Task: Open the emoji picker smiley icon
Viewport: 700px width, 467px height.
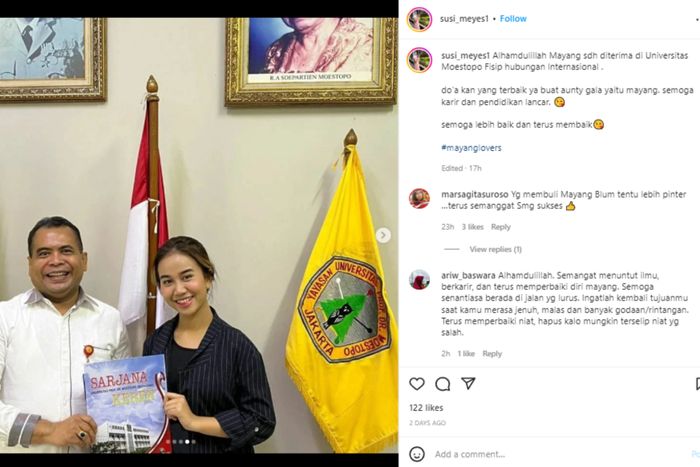Action: 417,454
